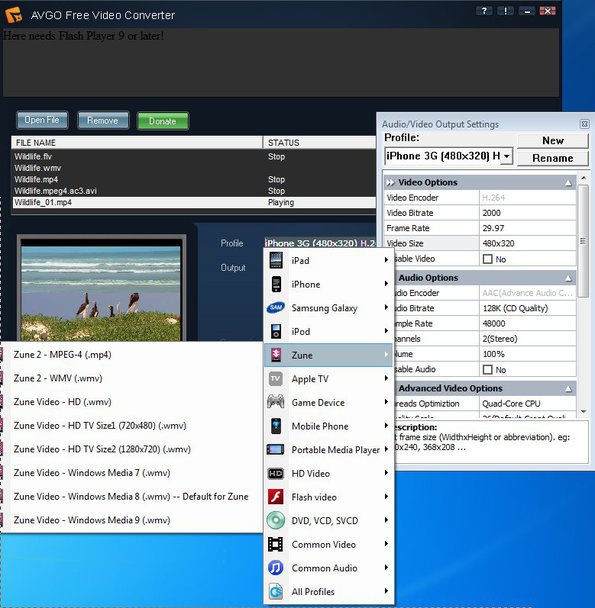The image size is (595, 608).
Task: Click the Apple TV icon
Action: click(x=276, y=379)
